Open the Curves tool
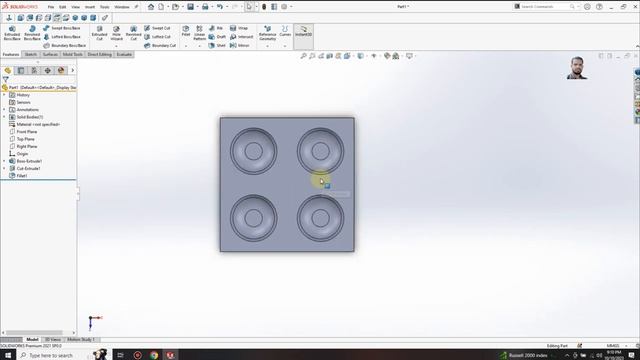Screen dimensions: 640x360 click(x=285, y=31)
